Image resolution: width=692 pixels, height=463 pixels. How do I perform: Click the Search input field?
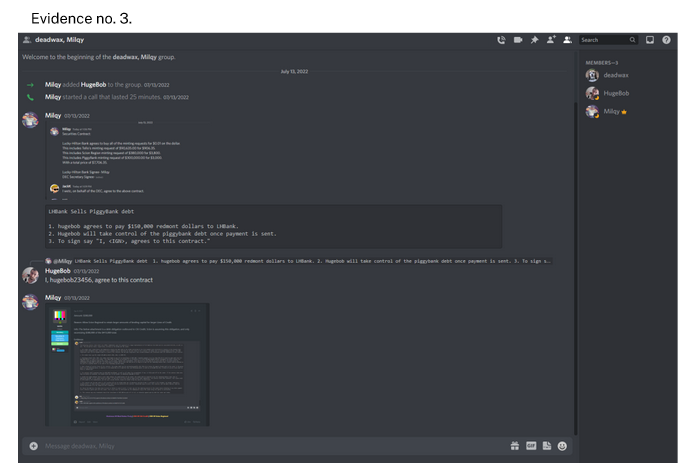click(x=608, y=40)
